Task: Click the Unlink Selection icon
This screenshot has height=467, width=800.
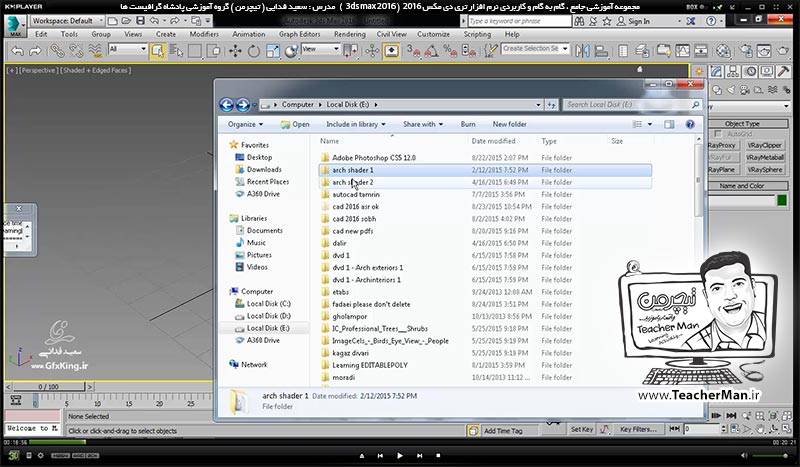Action: click(76, 51)
